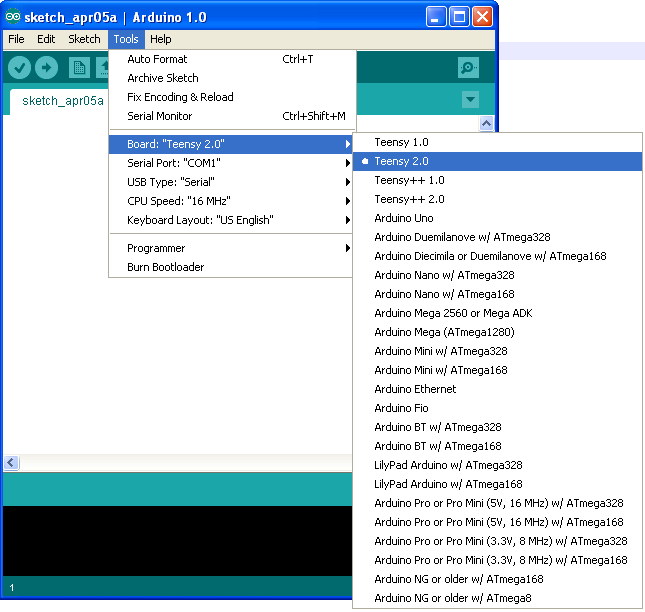Pick Pro Mini 5V 16 MHz ATmega328
Image resolution: width=645 pixels, height=612 pixels.
coord(497,503)
